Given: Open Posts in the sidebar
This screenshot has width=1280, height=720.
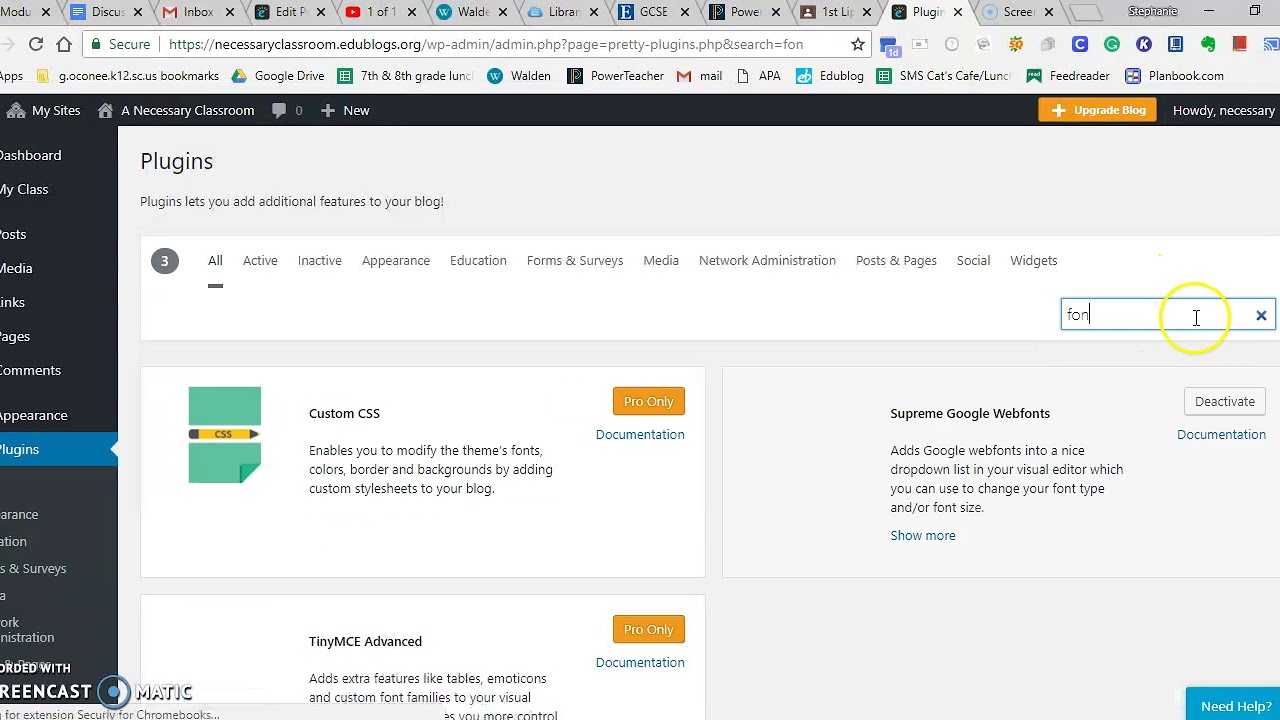Looking at the screenshot, I should (x=13, y=234).
